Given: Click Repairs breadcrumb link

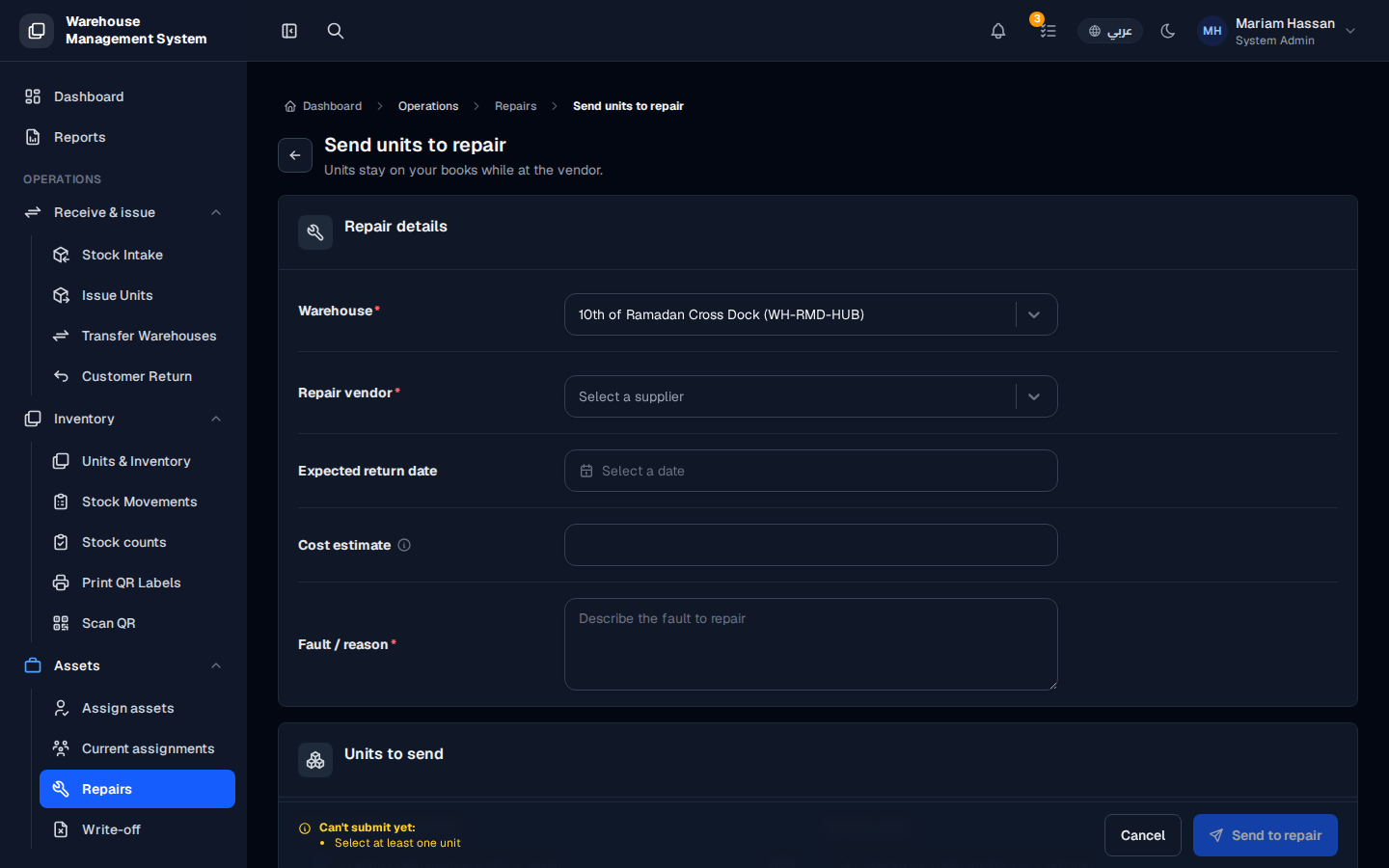Looking at the screenshot, I should click(516, 106).
